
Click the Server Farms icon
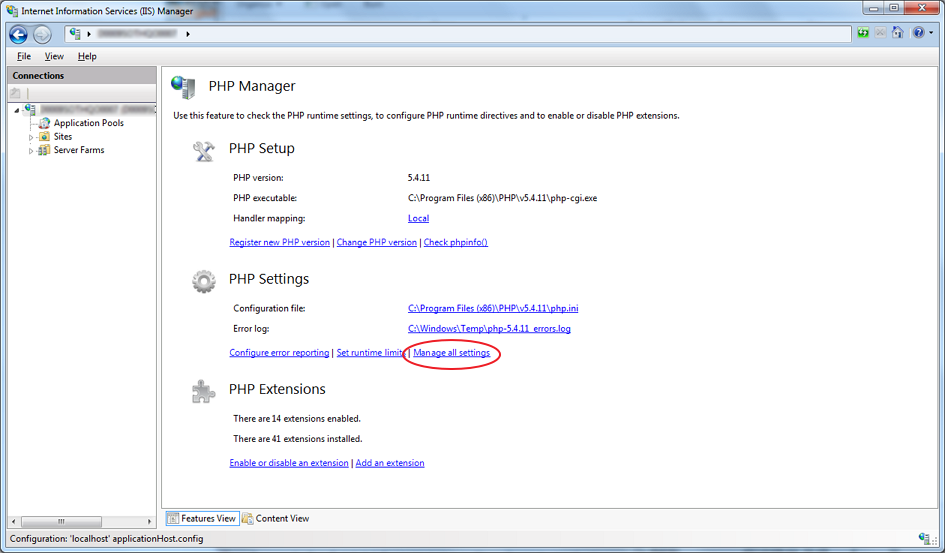click(44, 150)
